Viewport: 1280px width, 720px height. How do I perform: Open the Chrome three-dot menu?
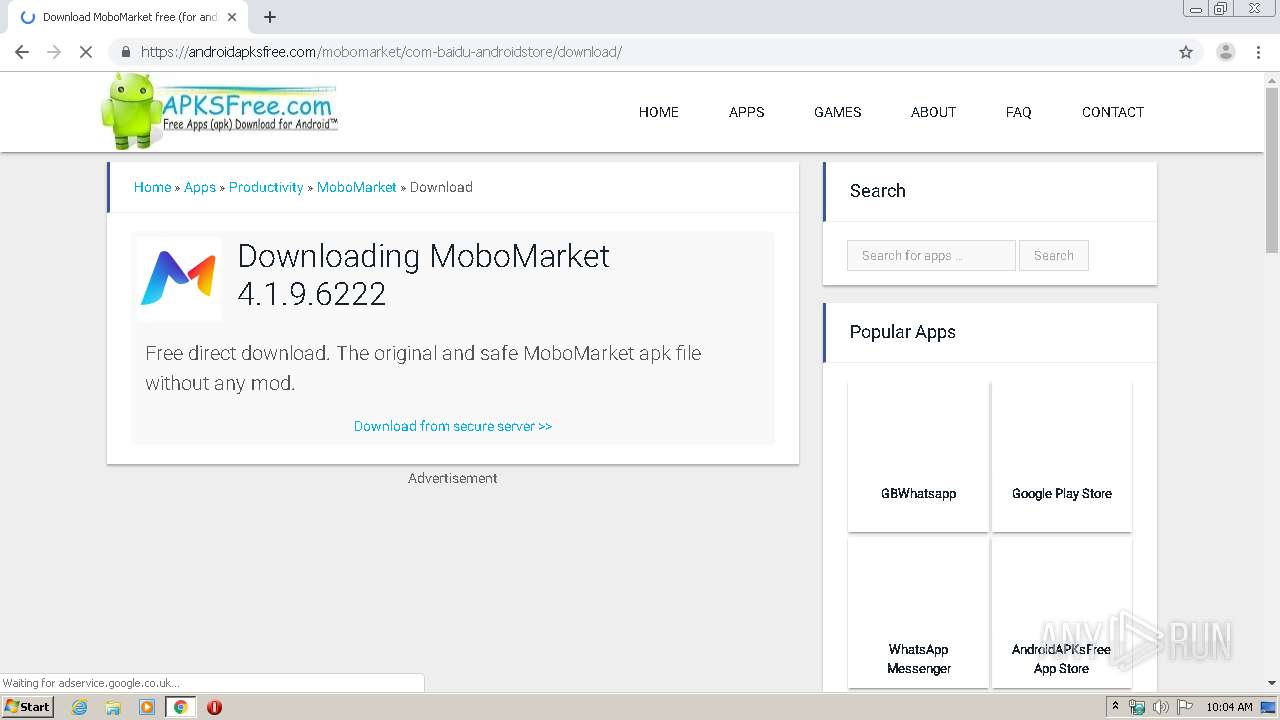pyautogui.click(x=1259, y=52)
